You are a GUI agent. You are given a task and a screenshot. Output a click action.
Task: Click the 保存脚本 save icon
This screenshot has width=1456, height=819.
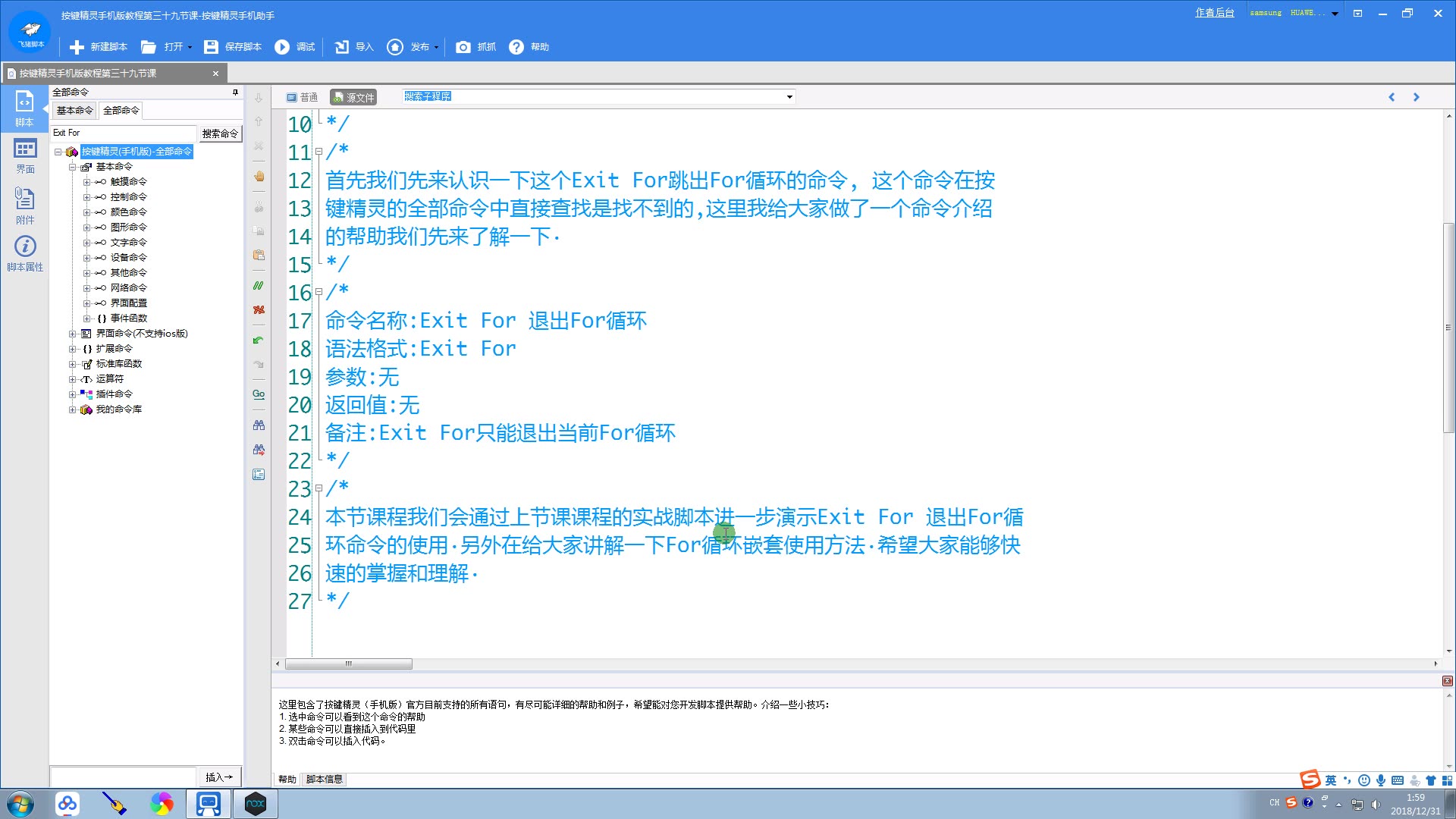pos(211,47)
